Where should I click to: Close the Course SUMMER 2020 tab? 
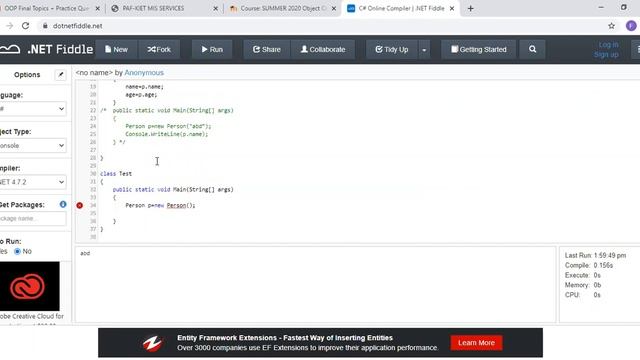click(334, 8)
